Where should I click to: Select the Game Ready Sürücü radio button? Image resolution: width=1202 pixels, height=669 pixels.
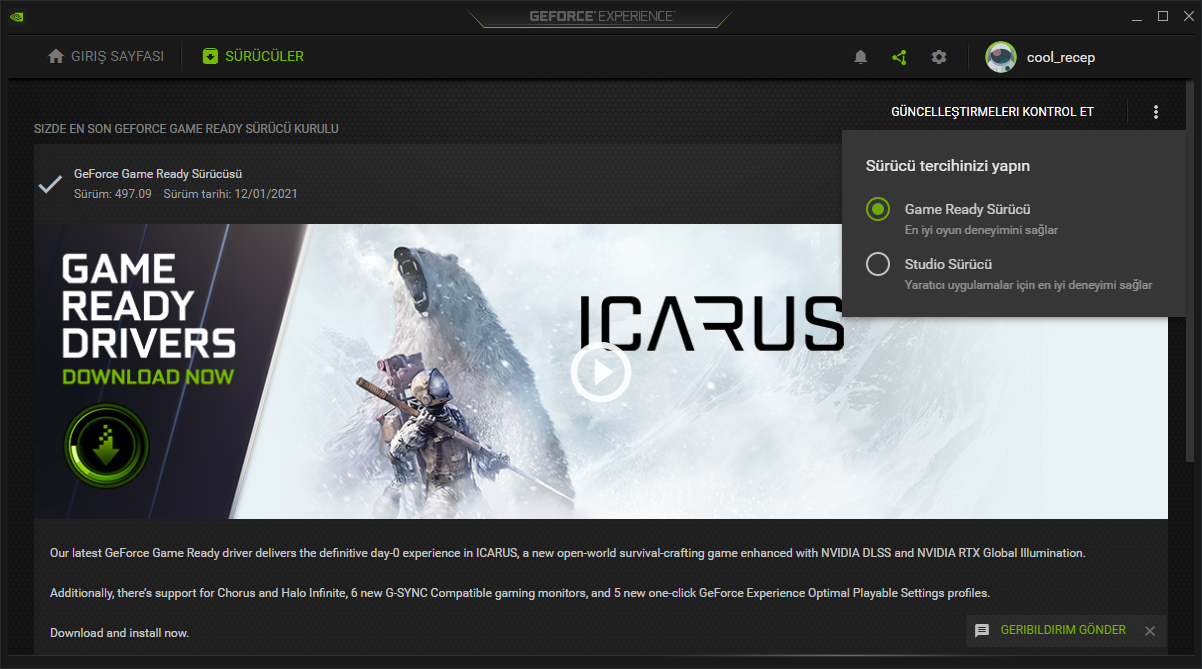coord(878,209)
